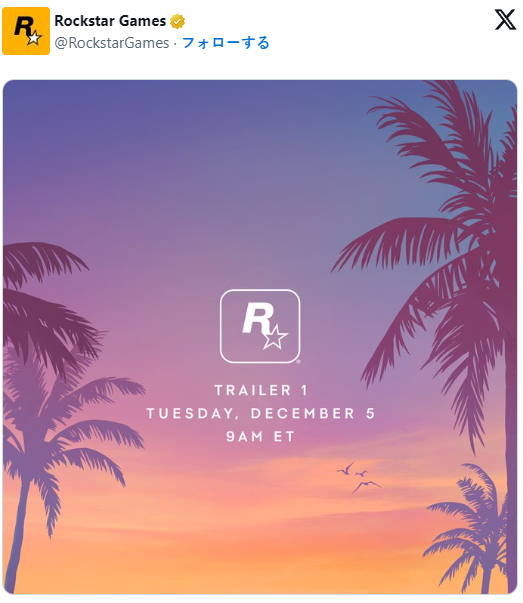Click the registered trademark symbol beside the logo
The width and height of the screenshot is (523, 603).
tap(299, 361)
